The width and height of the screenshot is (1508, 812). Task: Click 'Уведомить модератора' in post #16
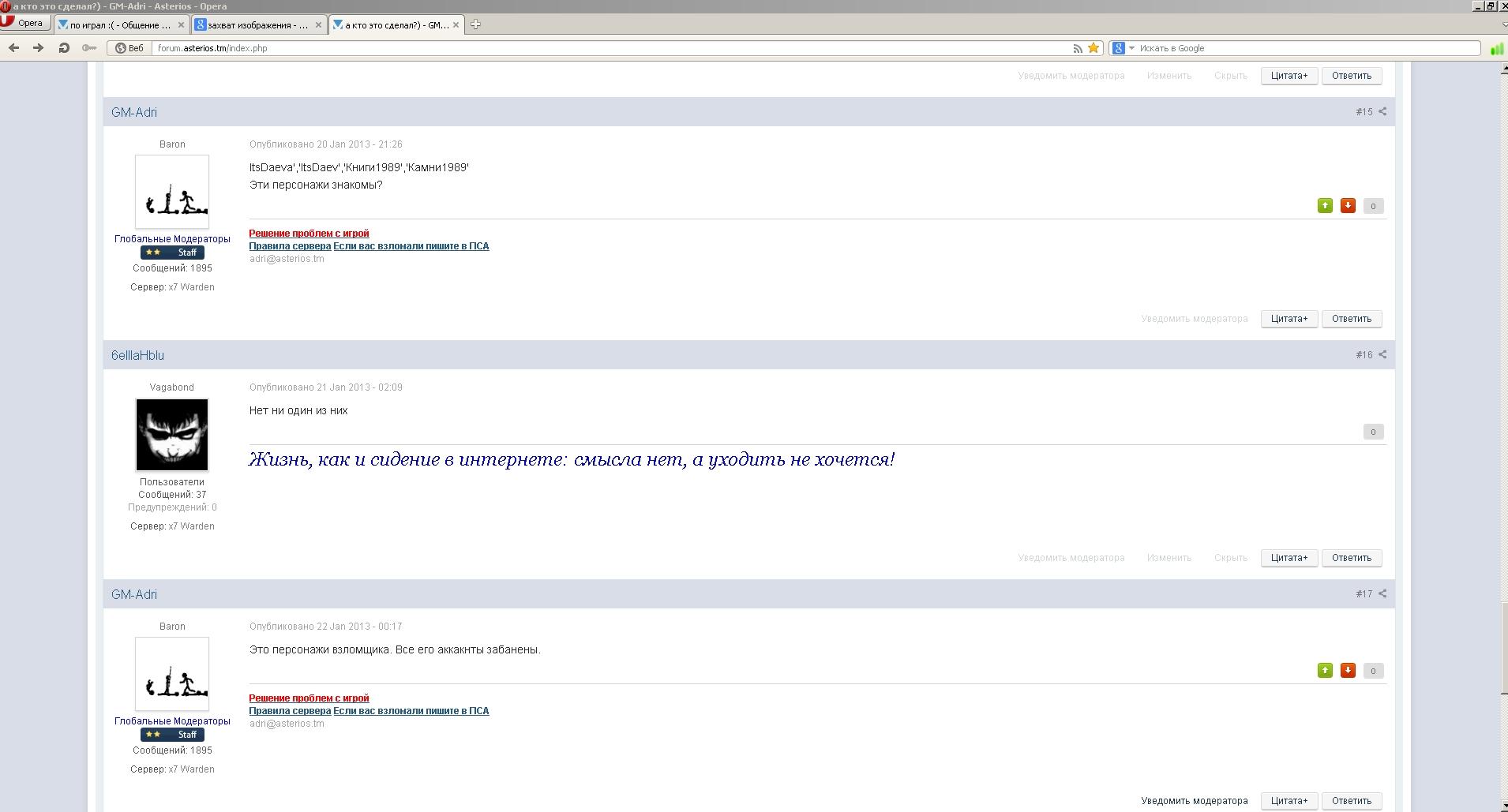[1071, 558]
